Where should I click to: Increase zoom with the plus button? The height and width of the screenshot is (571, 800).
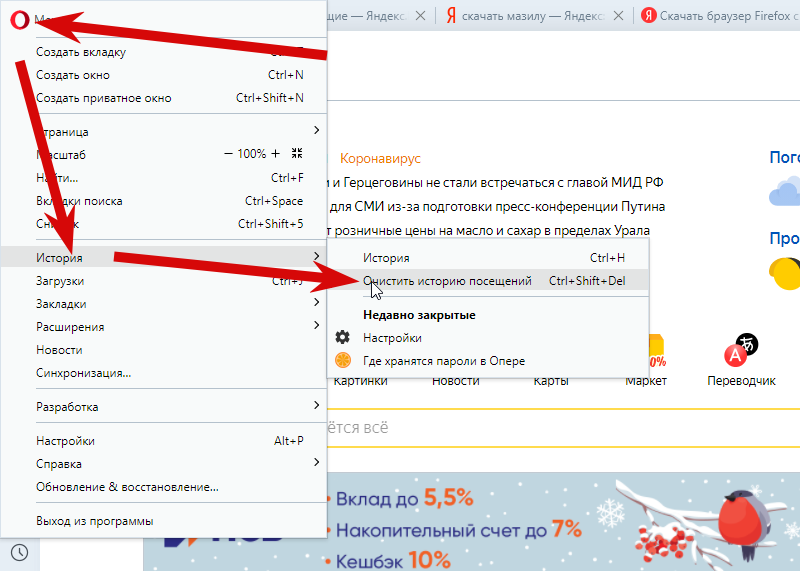click(x=276, y=154)
